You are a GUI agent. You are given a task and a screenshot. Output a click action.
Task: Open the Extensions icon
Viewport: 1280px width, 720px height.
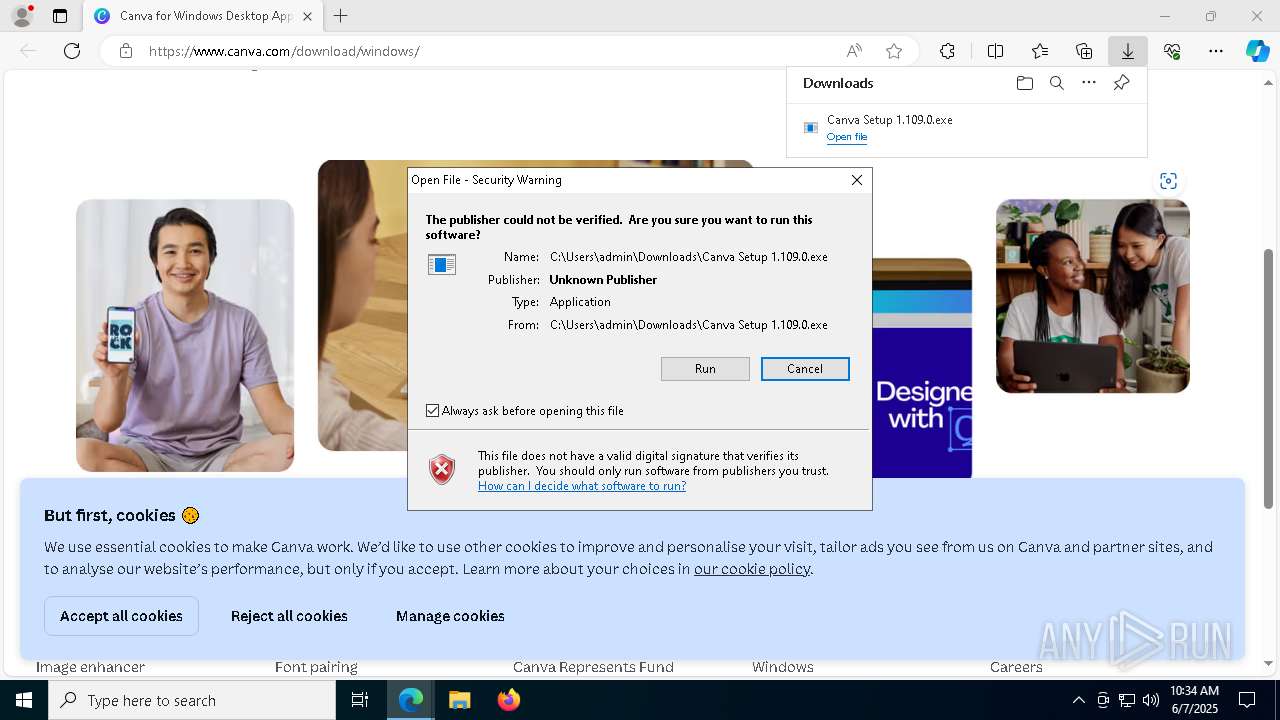947,51
